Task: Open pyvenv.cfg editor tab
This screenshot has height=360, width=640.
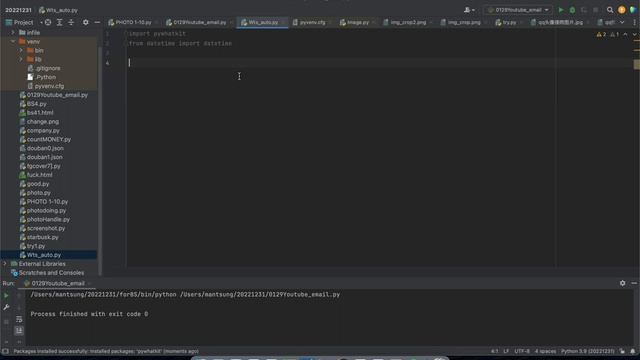Action: click(309, 22)
